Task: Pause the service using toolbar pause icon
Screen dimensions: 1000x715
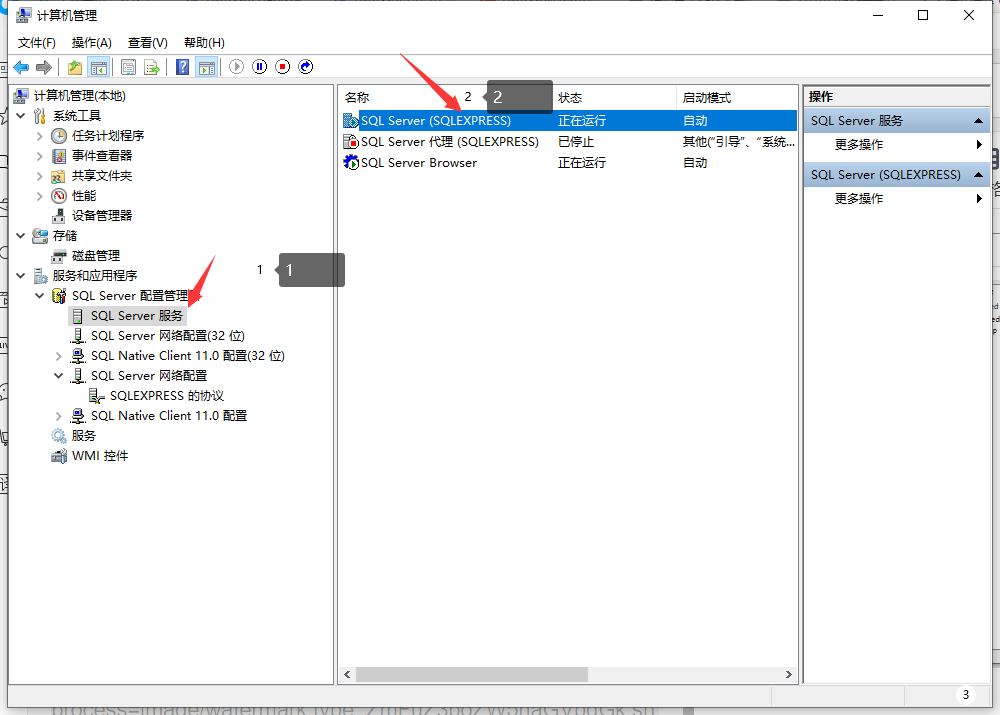Action: 262,67
